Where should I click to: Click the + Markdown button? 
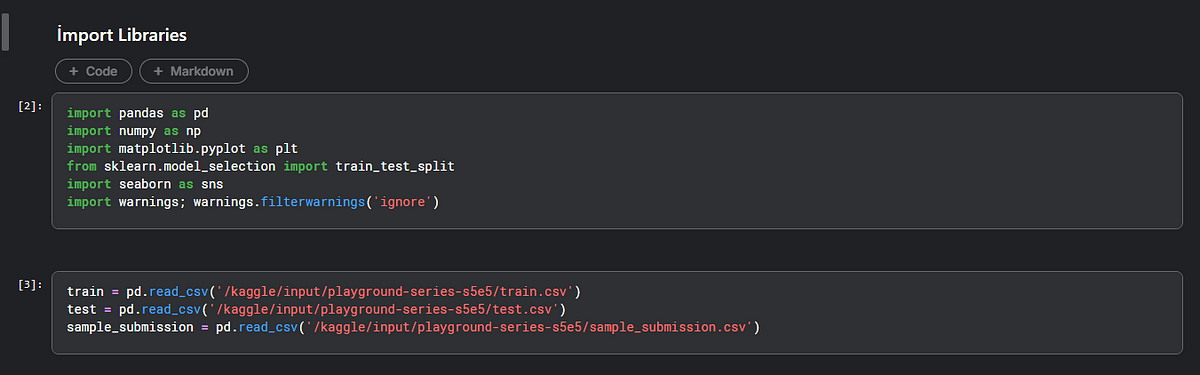tap(194, 71)
